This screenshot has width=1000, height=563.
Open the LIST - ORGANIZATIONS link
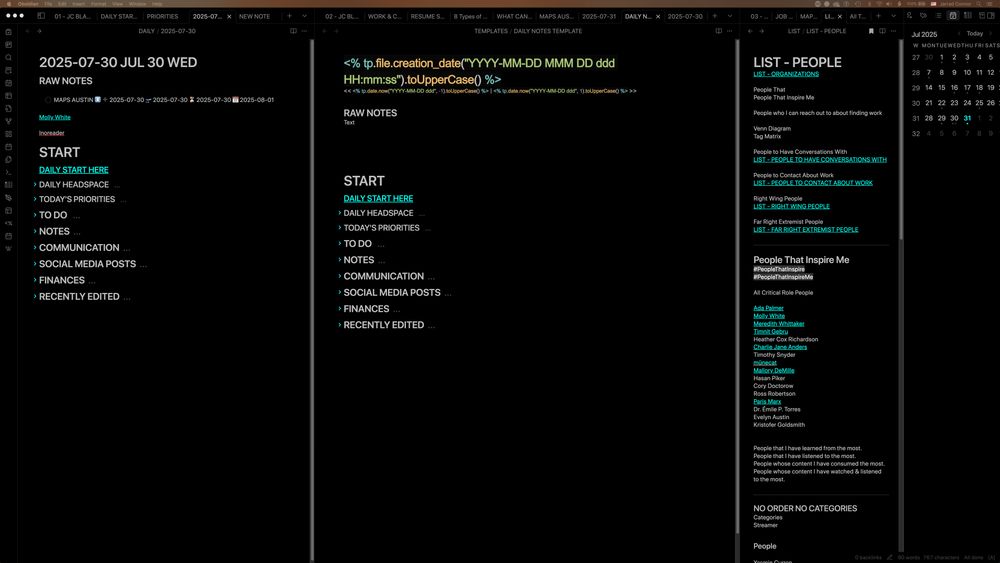pos(786,74)
